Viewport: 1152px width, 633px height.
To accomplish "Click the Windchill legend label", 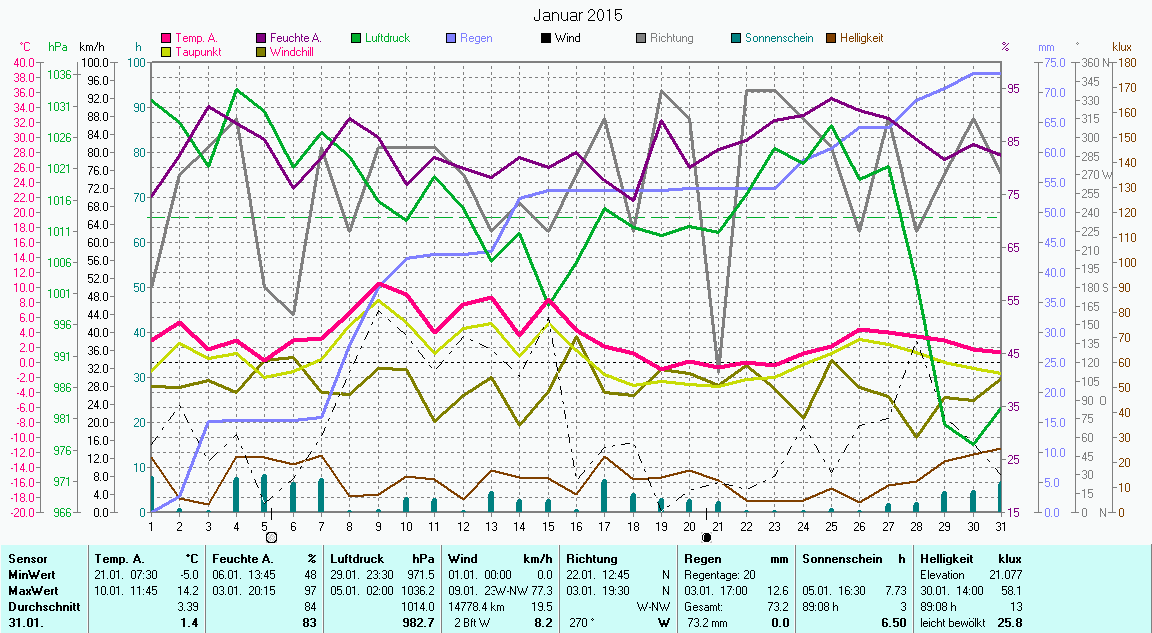I will [x=297, y=51].
